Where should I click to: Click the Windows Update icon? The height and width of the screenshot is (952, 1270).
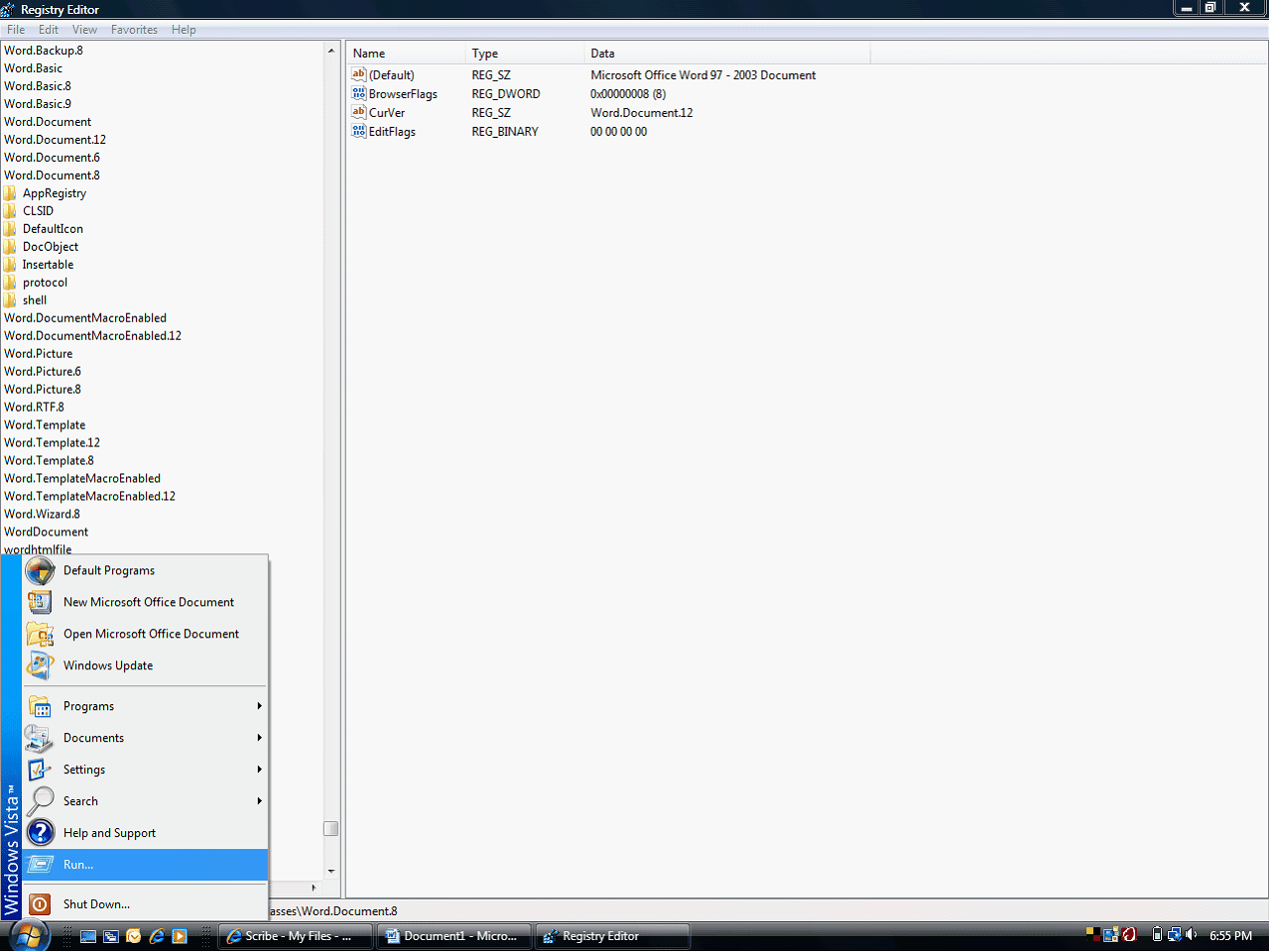pyautogui.click(x=40, y=665)
